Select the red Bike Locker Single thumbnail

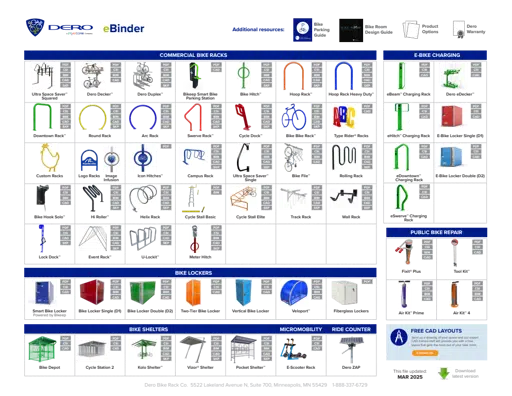[x=92, y=292]
